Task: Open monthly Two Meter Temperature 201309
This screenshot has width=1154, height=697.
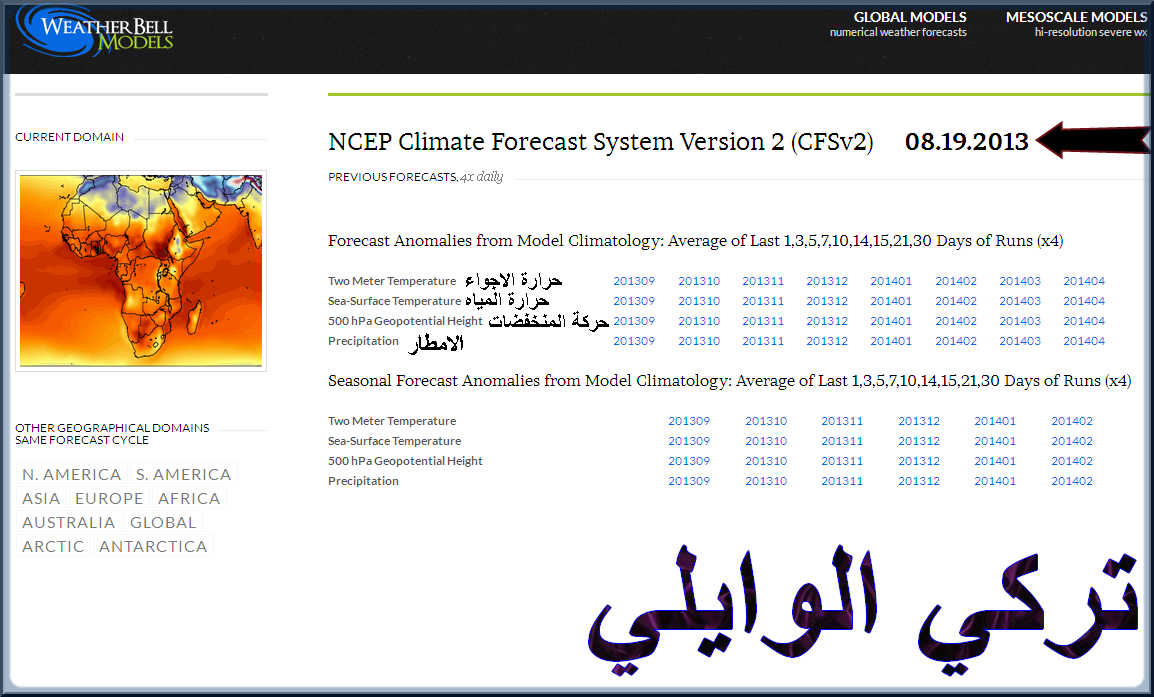Action: tap(634, 281)
